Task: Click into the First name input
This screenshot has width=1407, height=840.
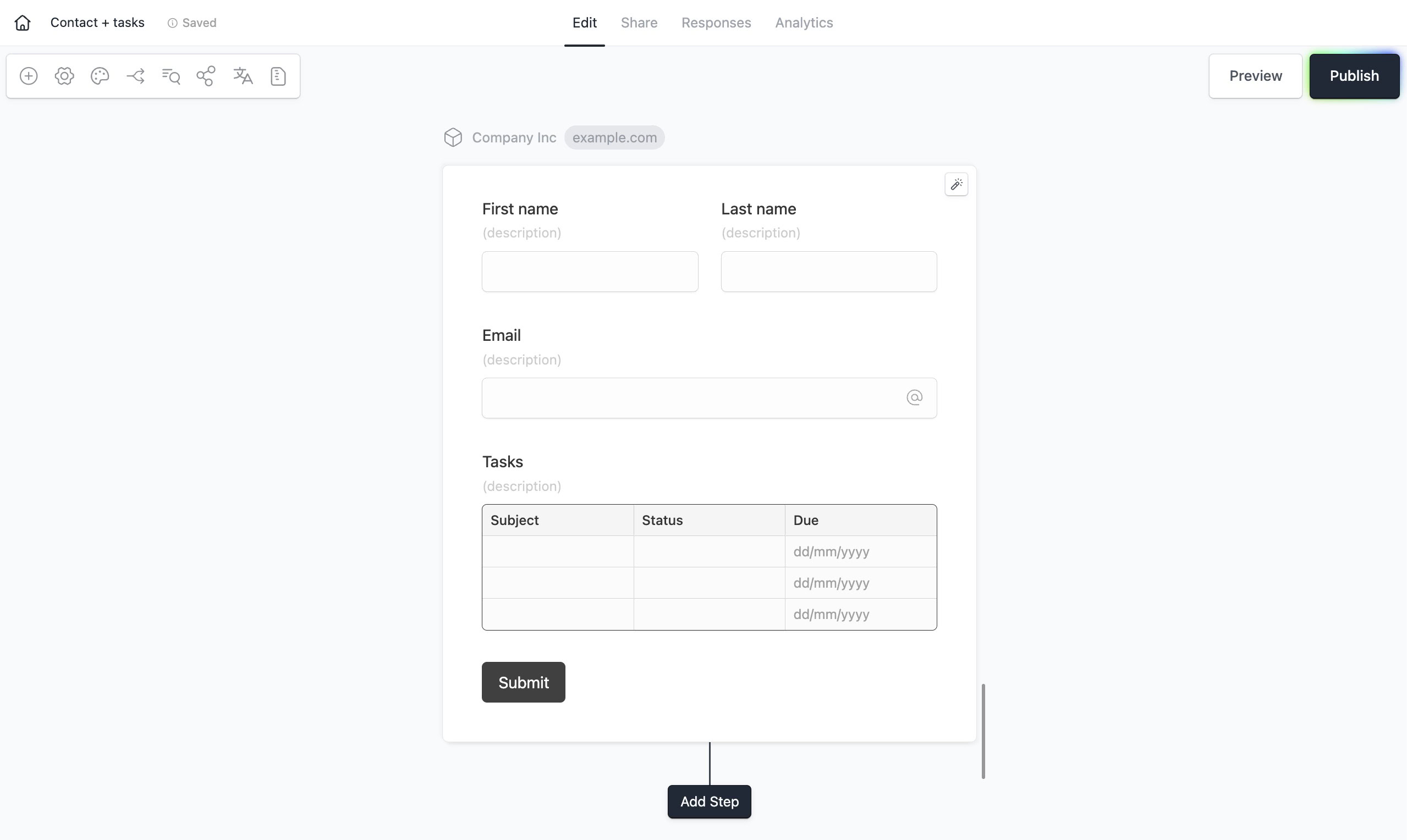Action: click(590, 271)
